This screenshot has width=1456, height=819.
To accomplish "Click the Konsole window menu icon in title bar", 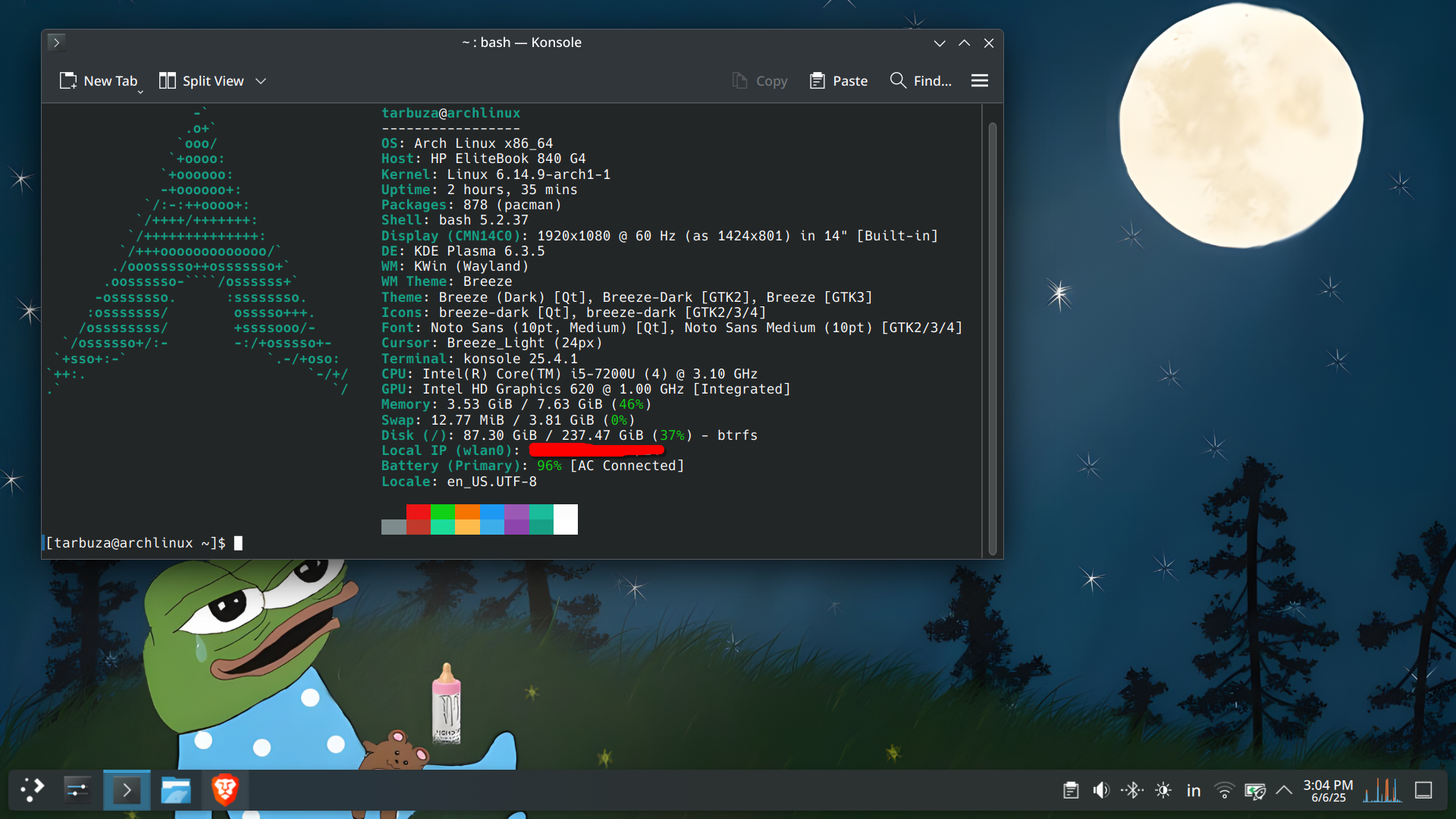I will tap(56, 42).
